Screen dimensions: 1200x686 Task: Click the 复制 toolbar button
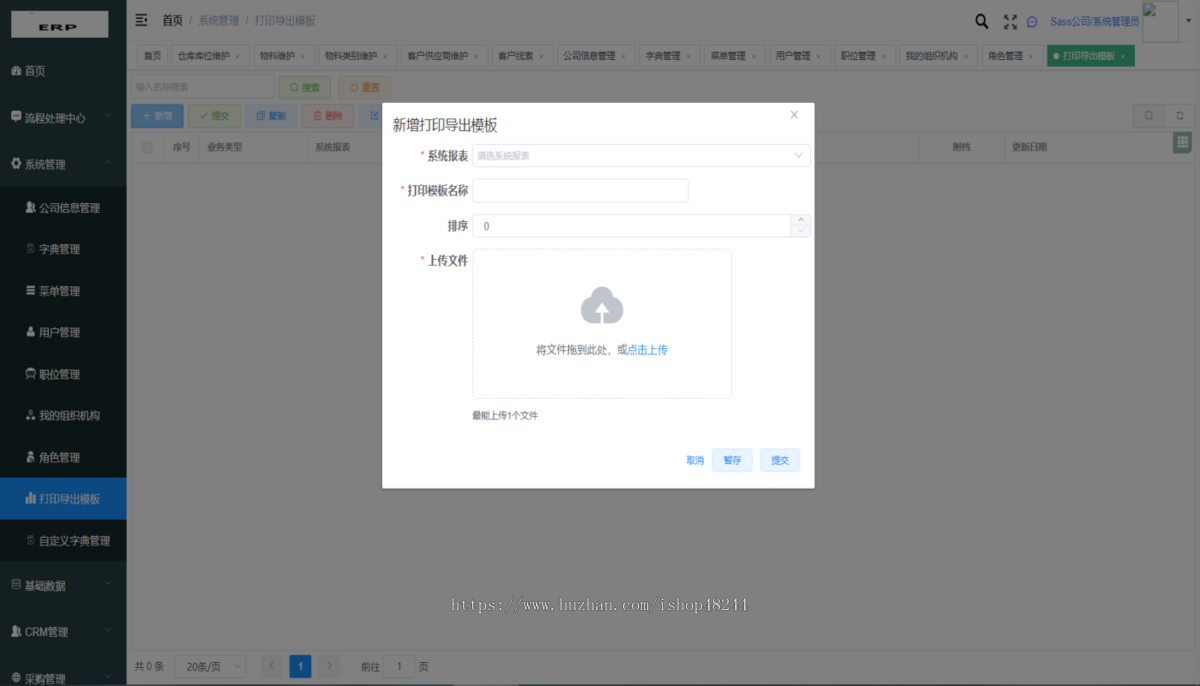click(271, 116)
